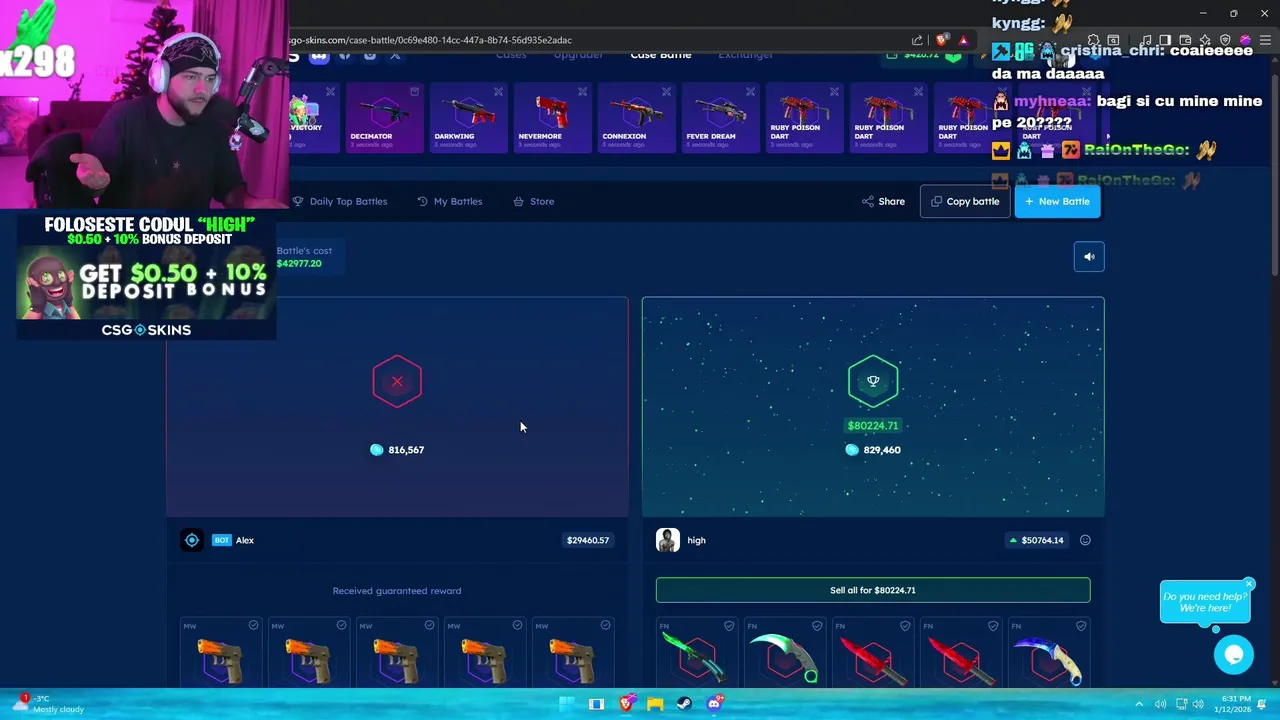Toggle the checkmark on the green knife card
The height and width of the screenshot is (720, 1280).
(x=729, y=626)
